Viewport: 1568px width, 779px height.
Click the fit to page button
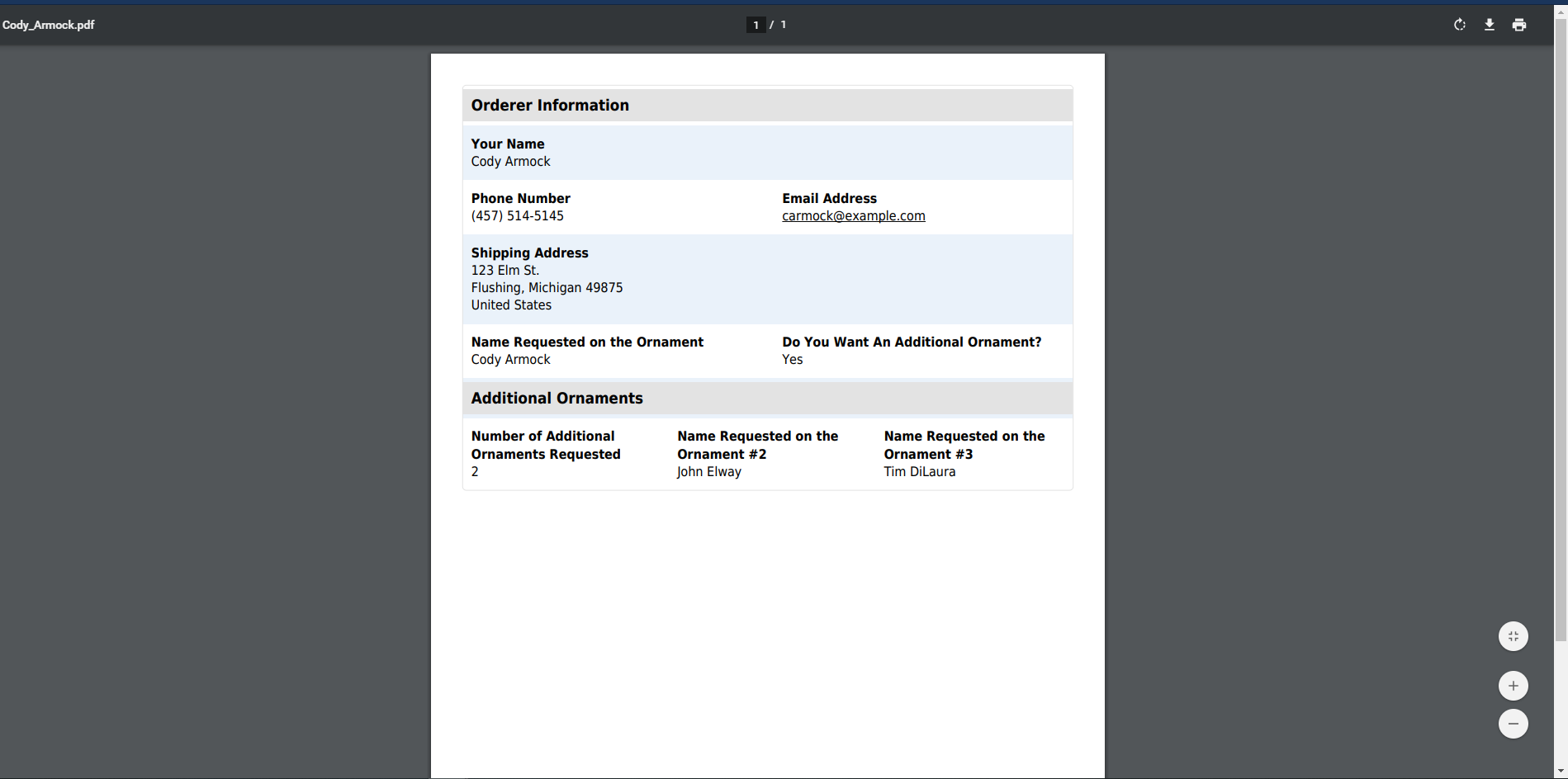click(1513, 636)
